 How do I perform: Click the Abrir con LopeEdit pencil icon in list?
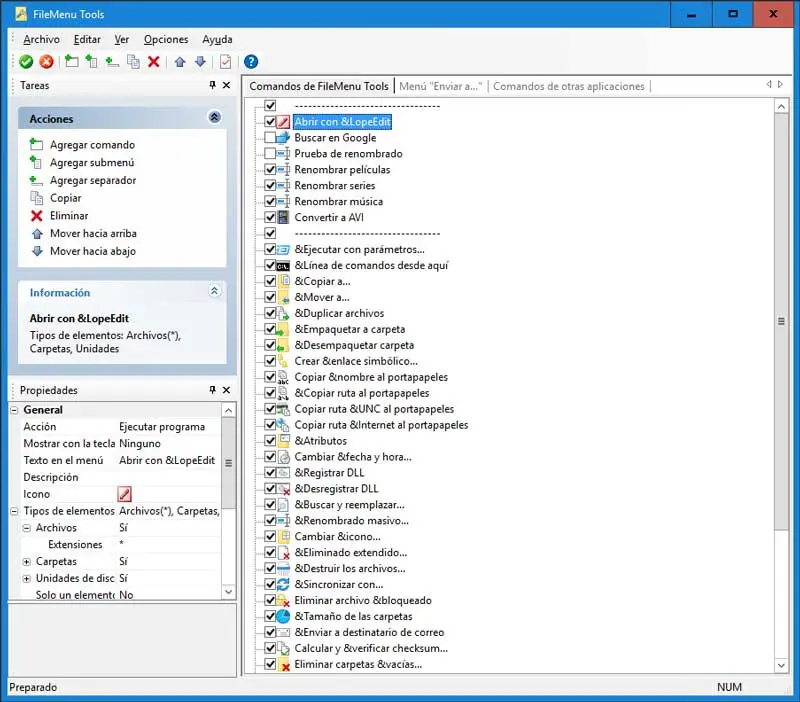tap(283, 122)
